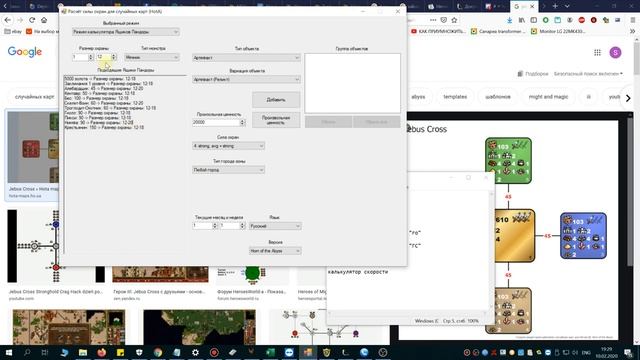Open the list all tabs chevron

(x=567, y=6)
